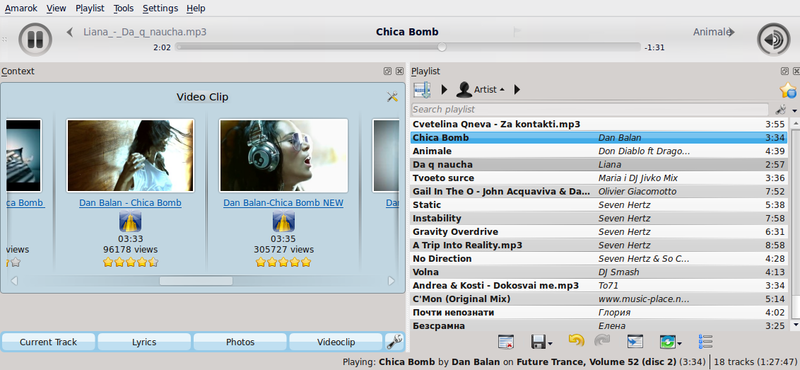The height and width of the screenshot is (370, 800).
Task: Open the applet configuration wrench in the bottom toolbar
Action: (394, 341)
